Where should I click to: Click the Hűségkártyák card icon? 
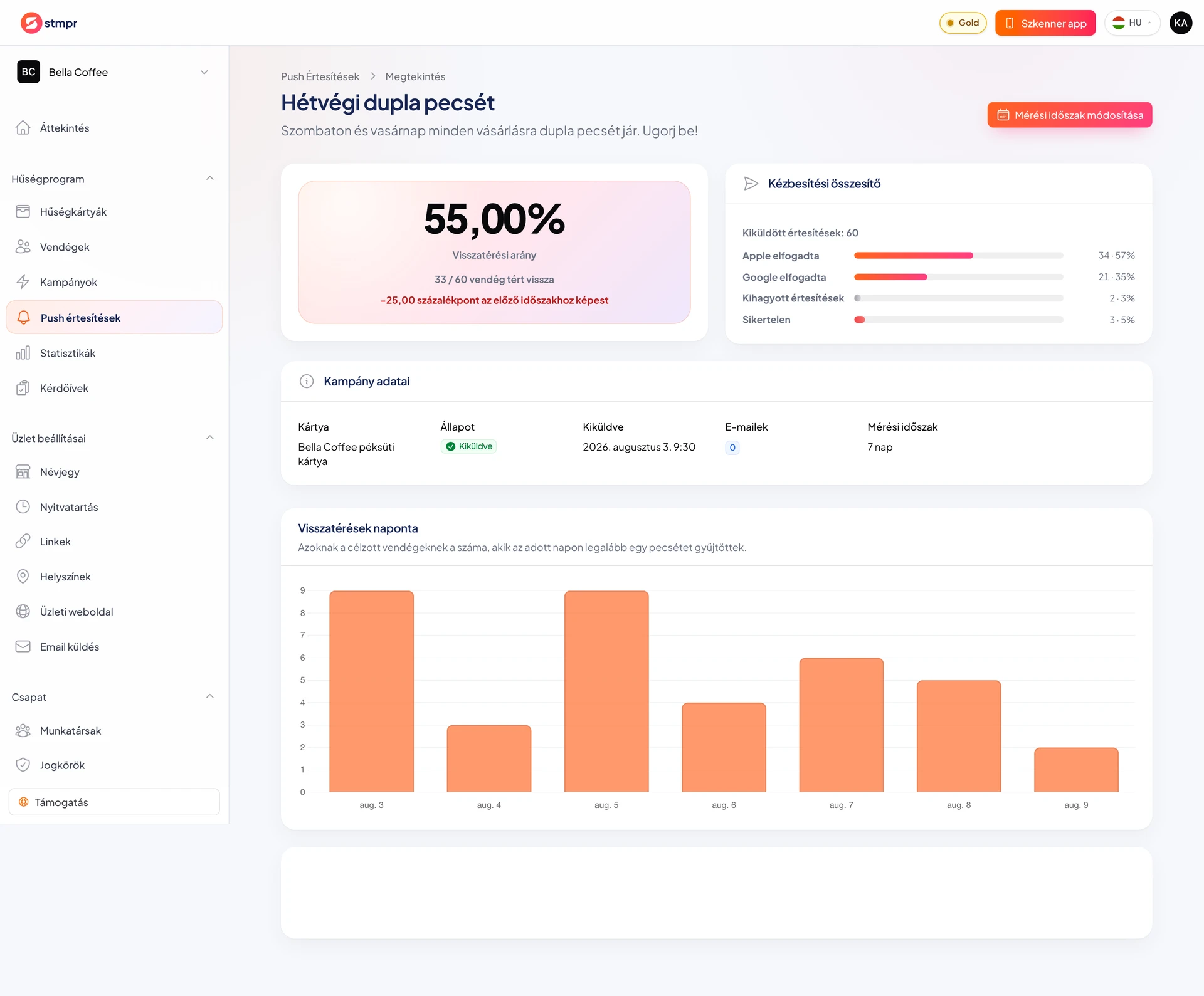(x=23, y=212)
